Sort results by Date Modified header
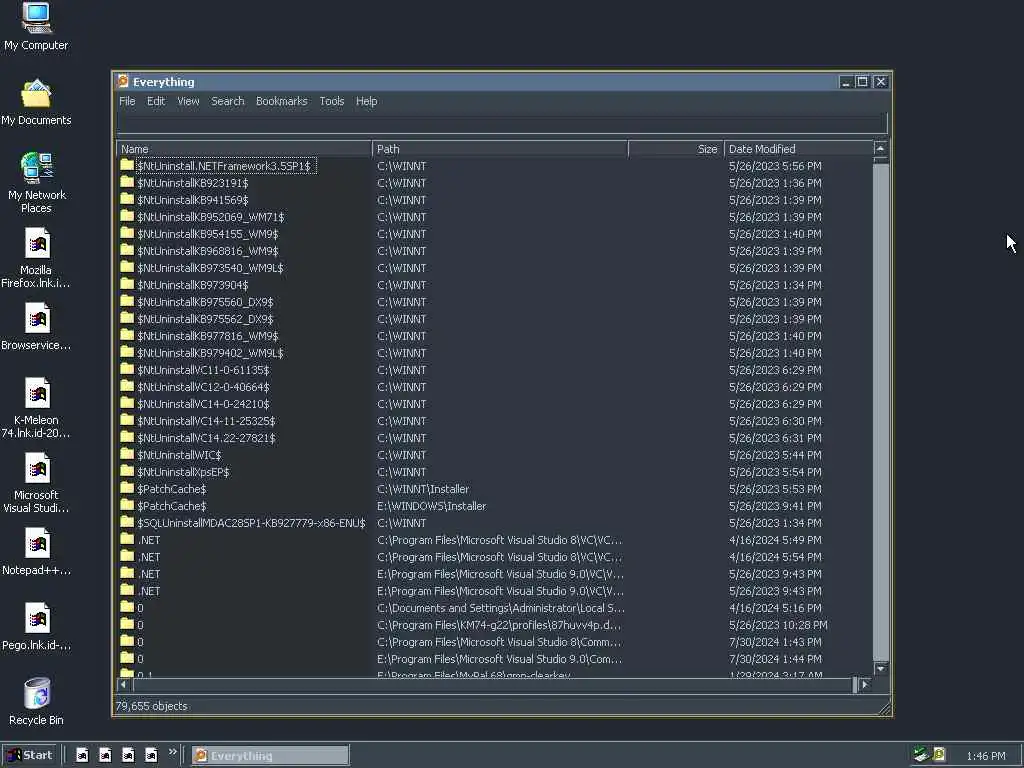Screen dimensions: 1024x768 point(798,149)
